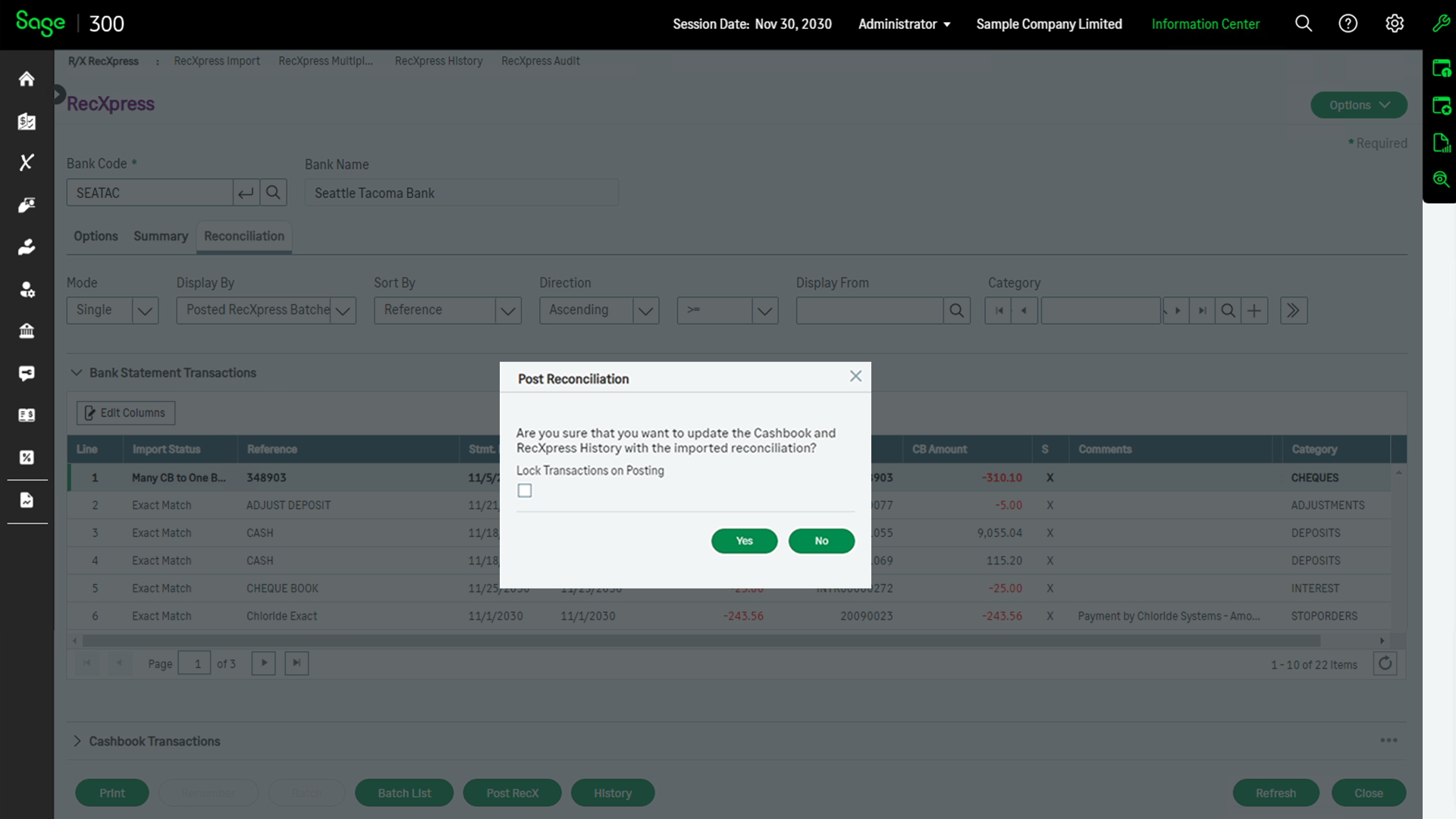Open the Mode dropdown showing Single

pos(112,310)
